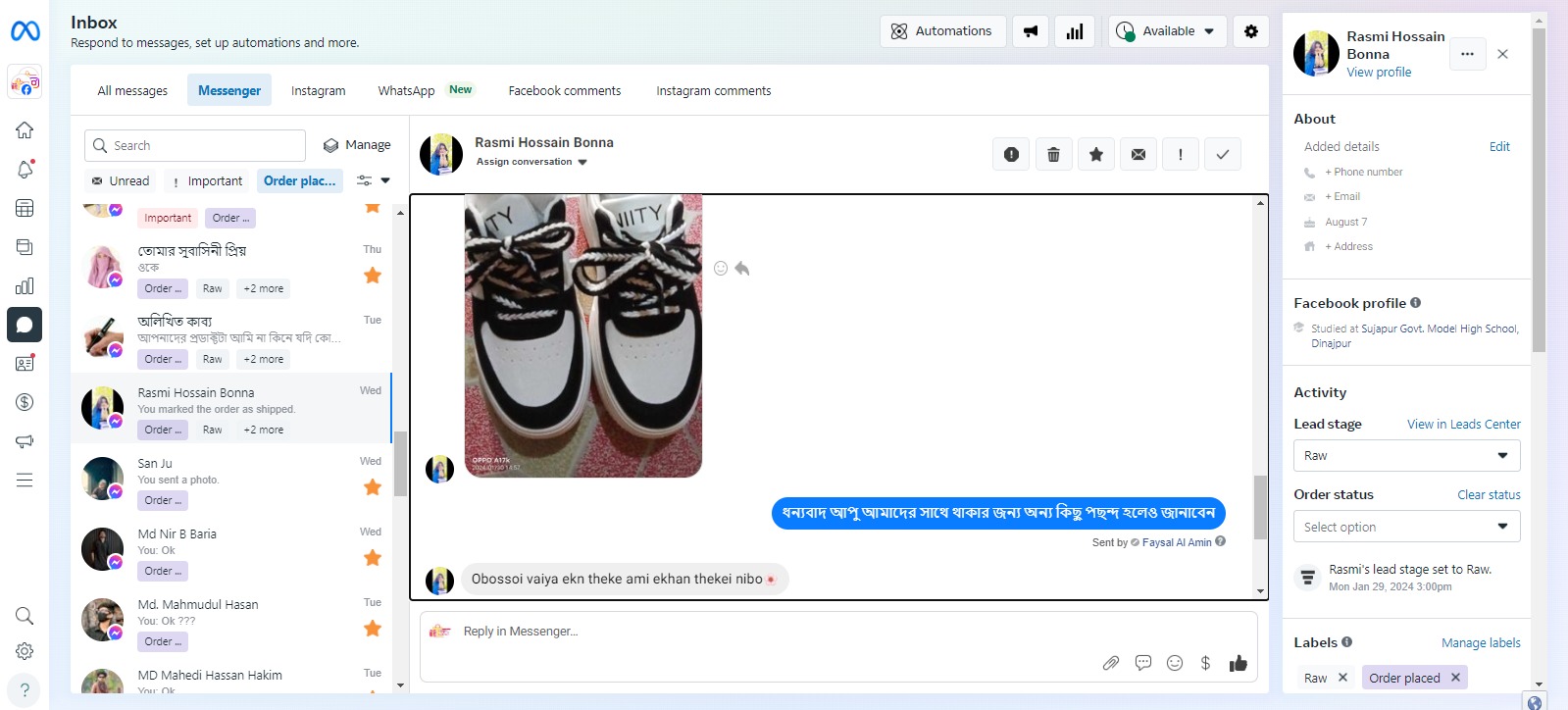Switch to Instagram comments tab
1568x710 pixels.
[x=713, y=90]
